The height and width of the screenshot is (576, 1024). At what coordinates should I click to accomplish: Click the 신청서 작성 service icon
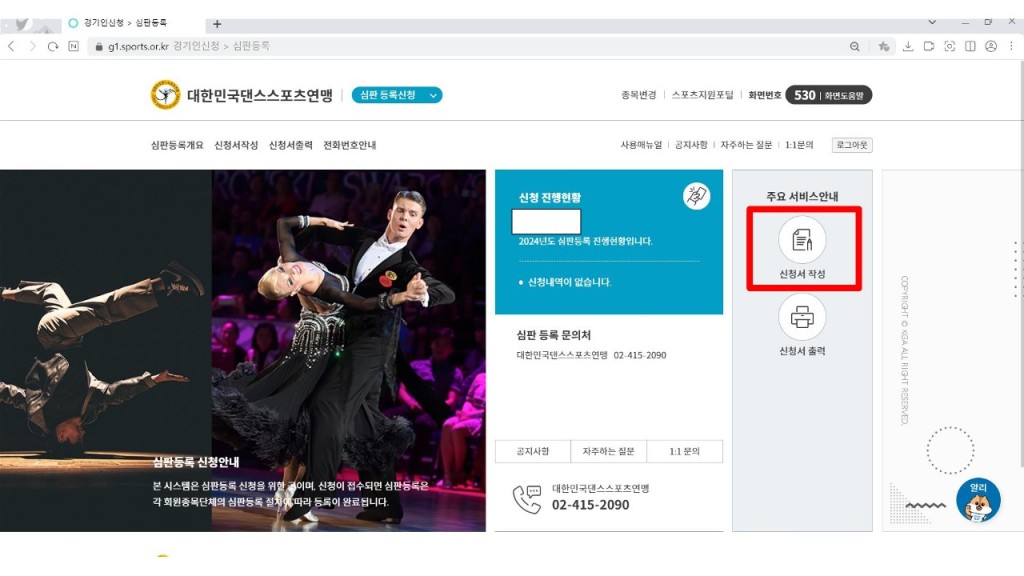(x=802, y=240)
